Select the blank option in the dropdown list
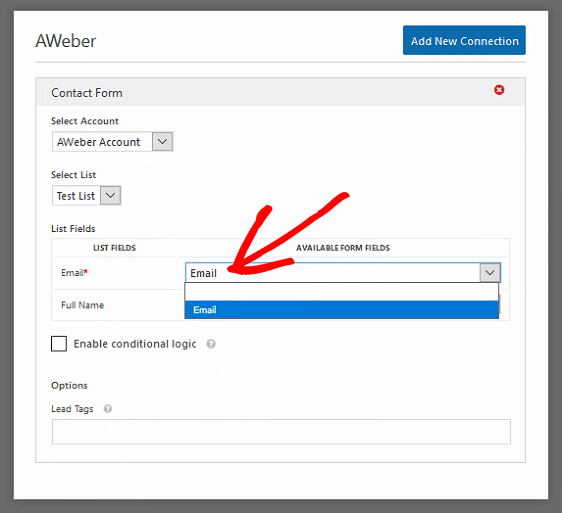This screenshot has width=562, height=513. [342, 292]
